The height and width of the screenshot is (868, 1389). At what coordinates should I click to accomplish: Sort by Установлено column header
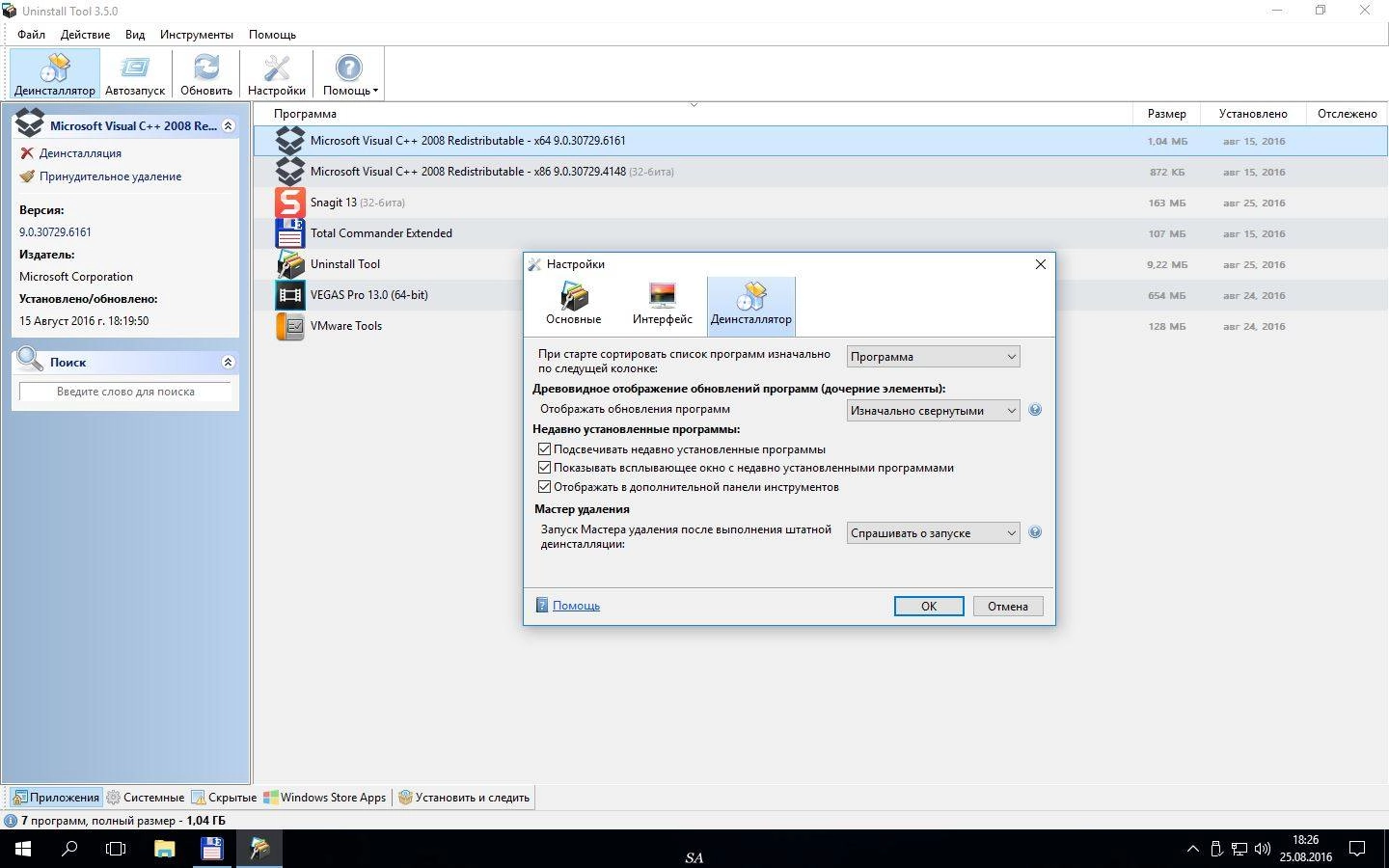click(1253, 114)
